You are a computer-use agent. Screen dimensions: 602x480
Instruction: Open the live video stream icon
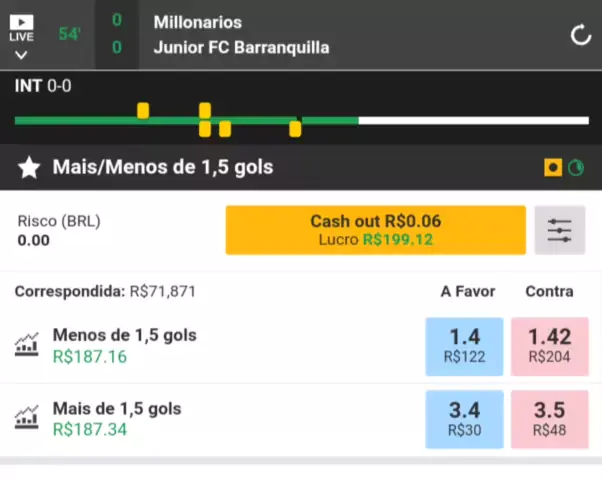coord(22,22)
